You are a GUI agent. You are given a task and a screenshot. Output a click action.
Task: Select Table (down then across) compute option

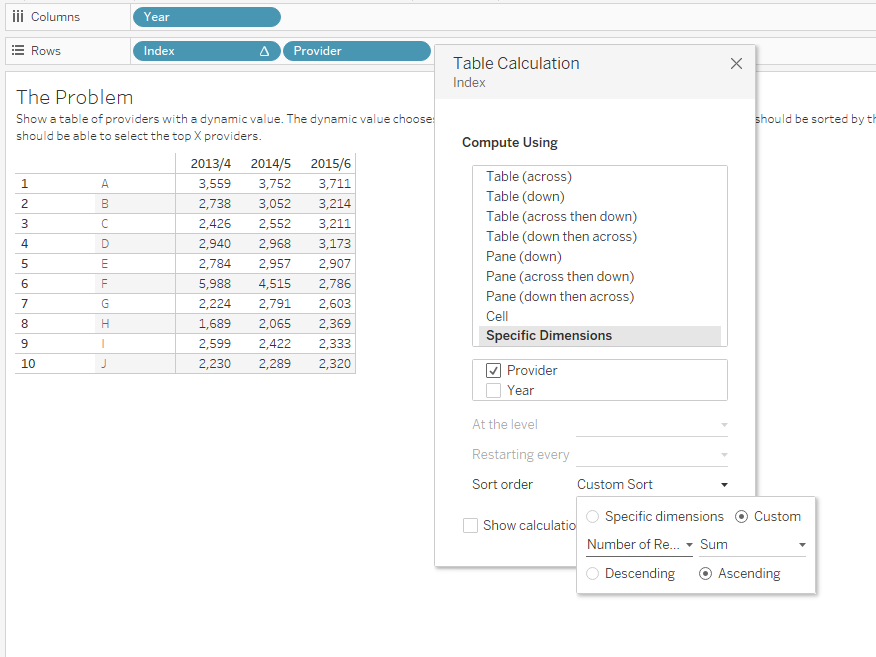coord(561,236)
